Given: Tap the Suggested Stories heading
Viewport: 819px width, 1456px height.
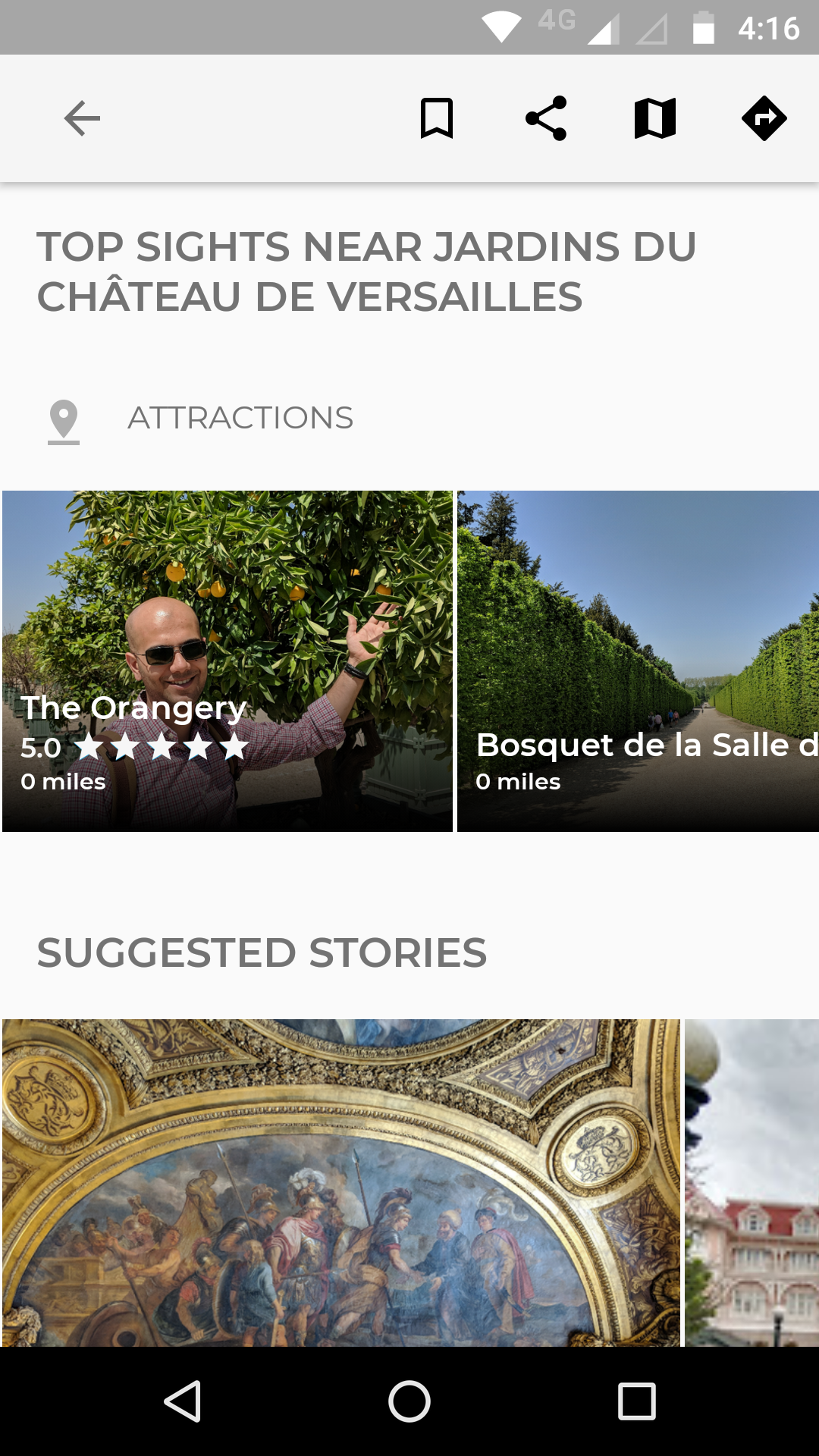Looking at the screenshot, I should click(x=262, y=952).
